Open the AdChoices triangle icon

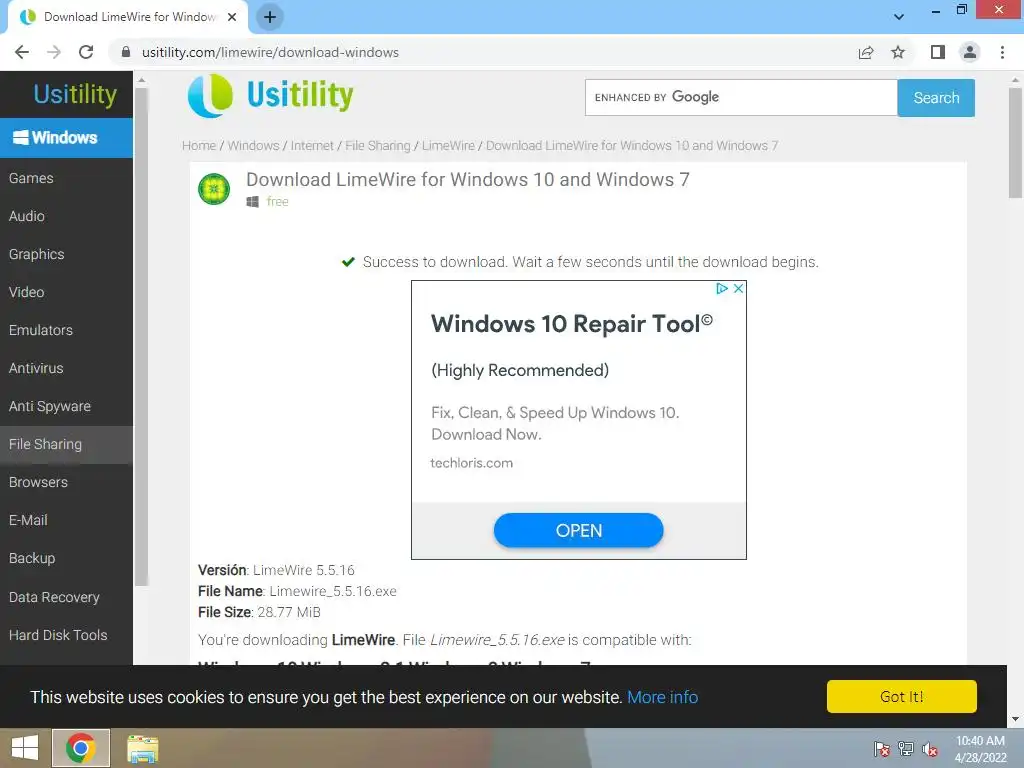[x=722, y=289]
